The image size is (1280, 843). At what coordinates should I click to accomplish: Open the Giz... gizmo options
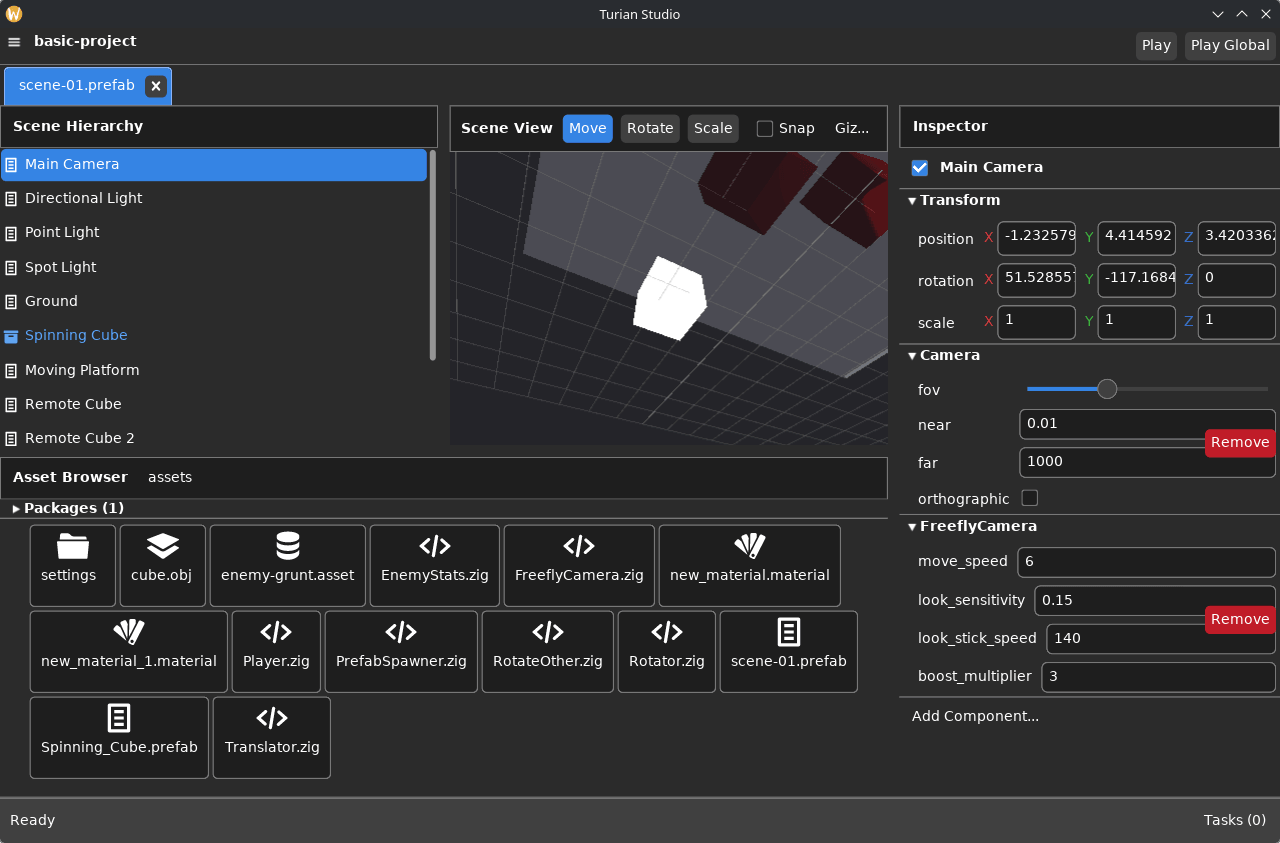click(852, 128)
